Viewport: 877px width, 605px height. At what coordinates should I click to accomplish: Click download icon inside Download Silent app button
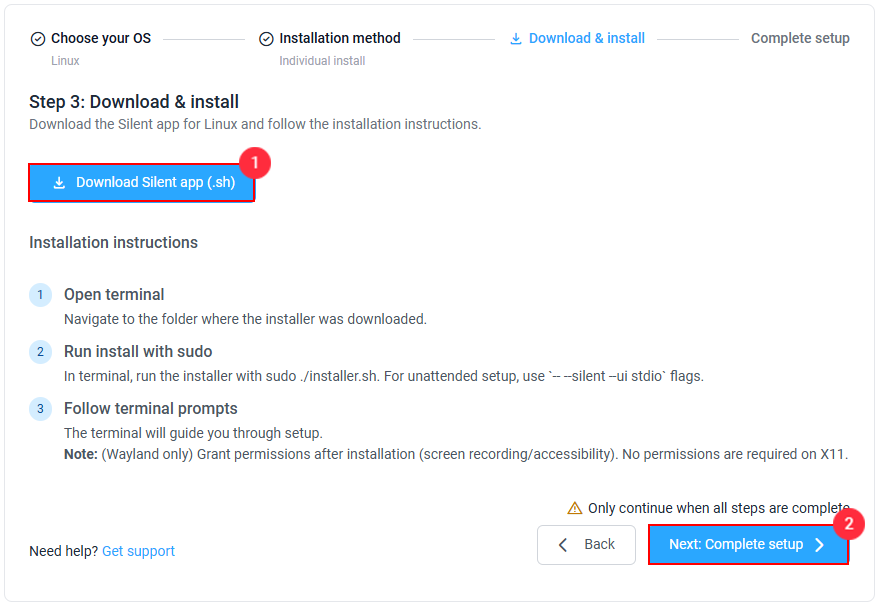click(x=59, y=183)
